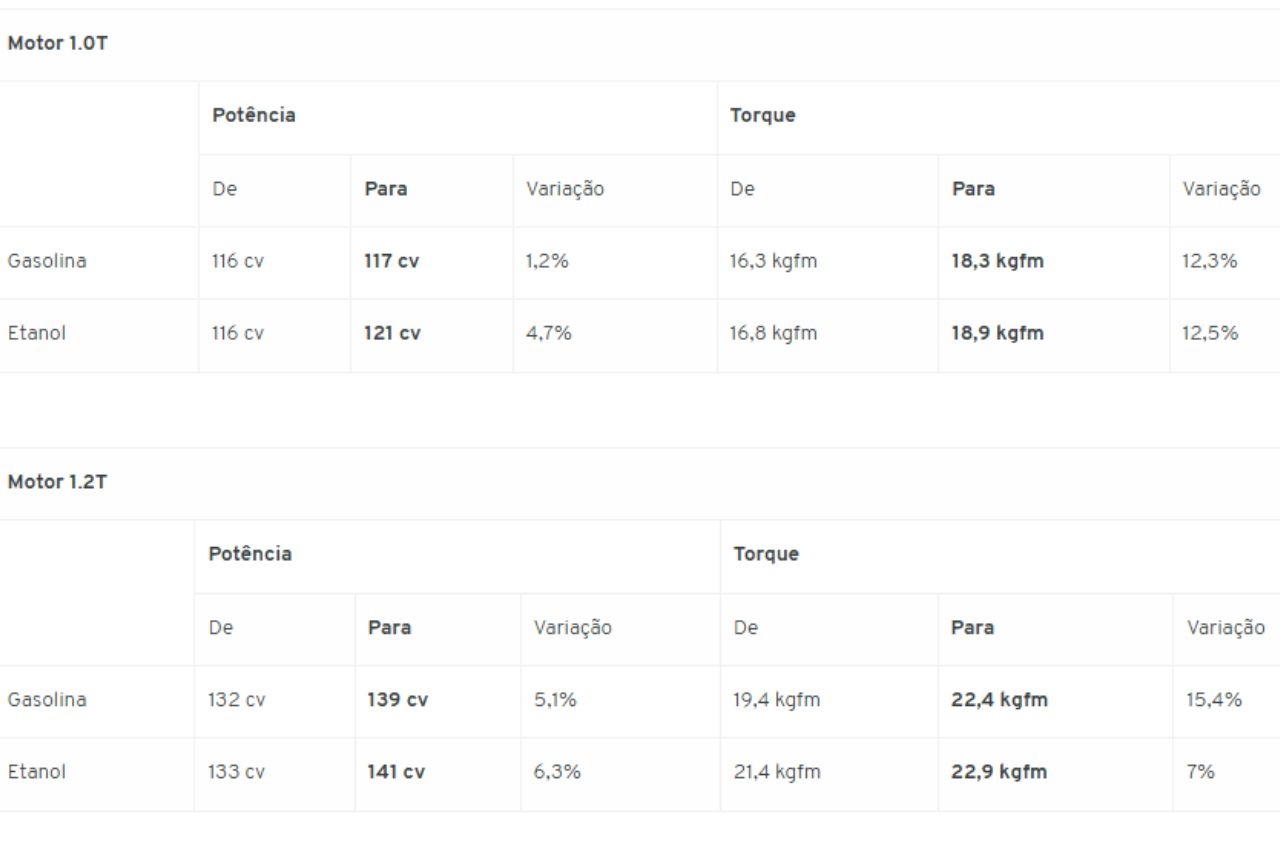The width and height of the screenshot is (1280, 853).
Task: Click the 12,3% torque variation cell
Action: (1209, 261)
